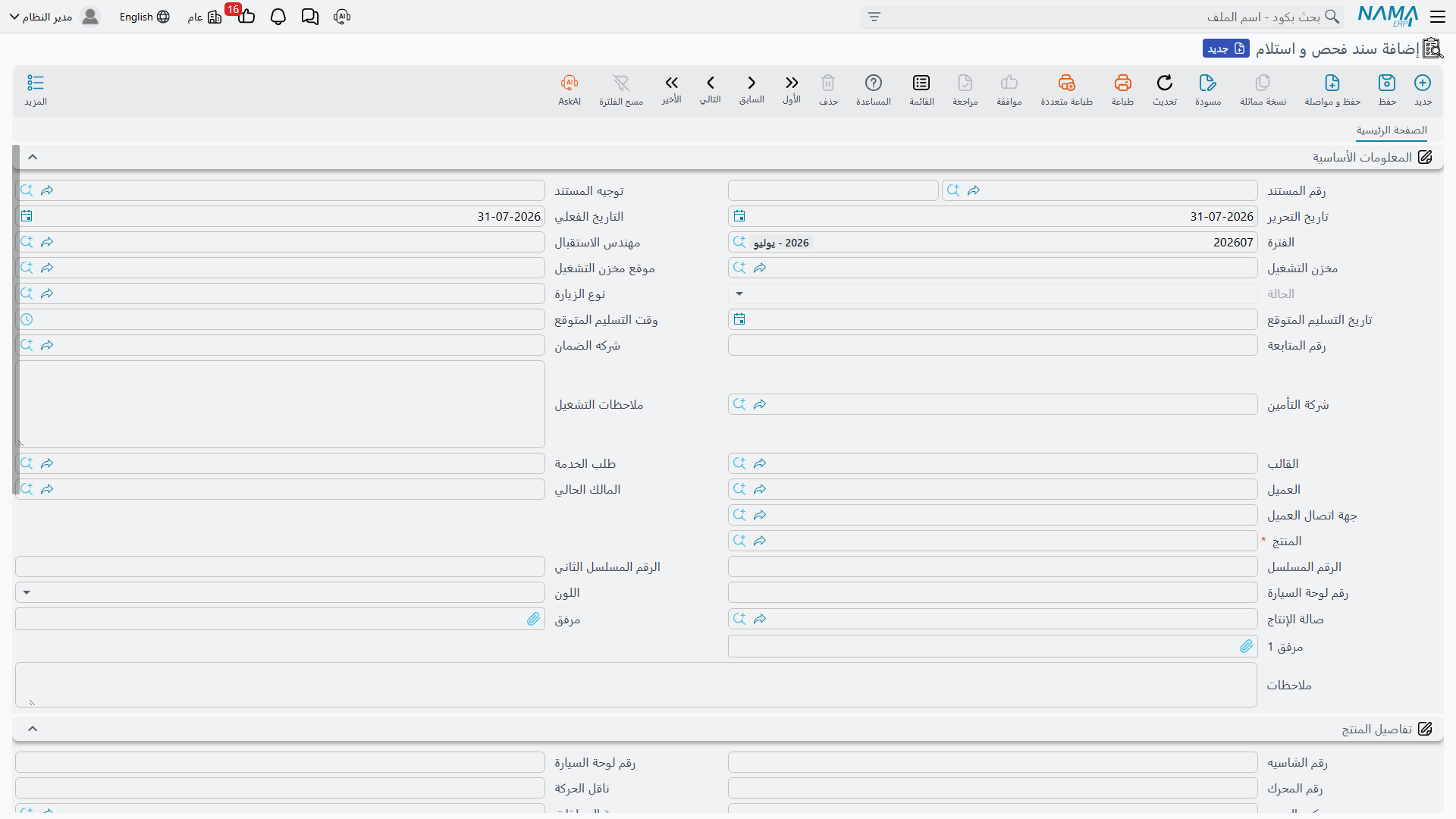The image size is (1456, 819).
Task: Click attachment paperclip in مرفق 1 field
Action: pos(1247,646)
